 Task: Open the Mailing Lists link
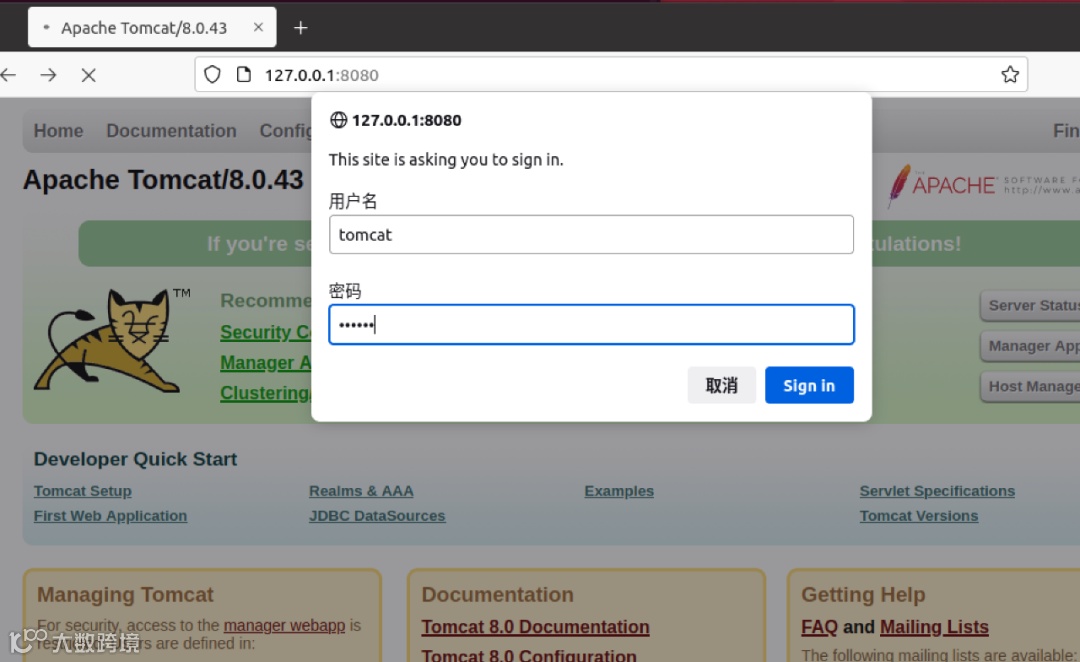coord(934,627)
